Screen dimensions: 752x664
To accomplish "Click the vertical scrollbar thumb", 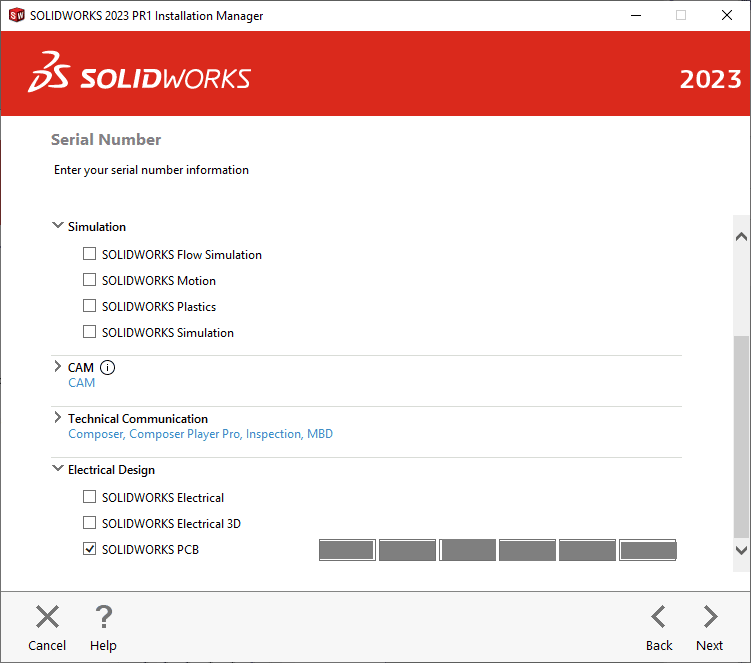I will coord(741,436).
